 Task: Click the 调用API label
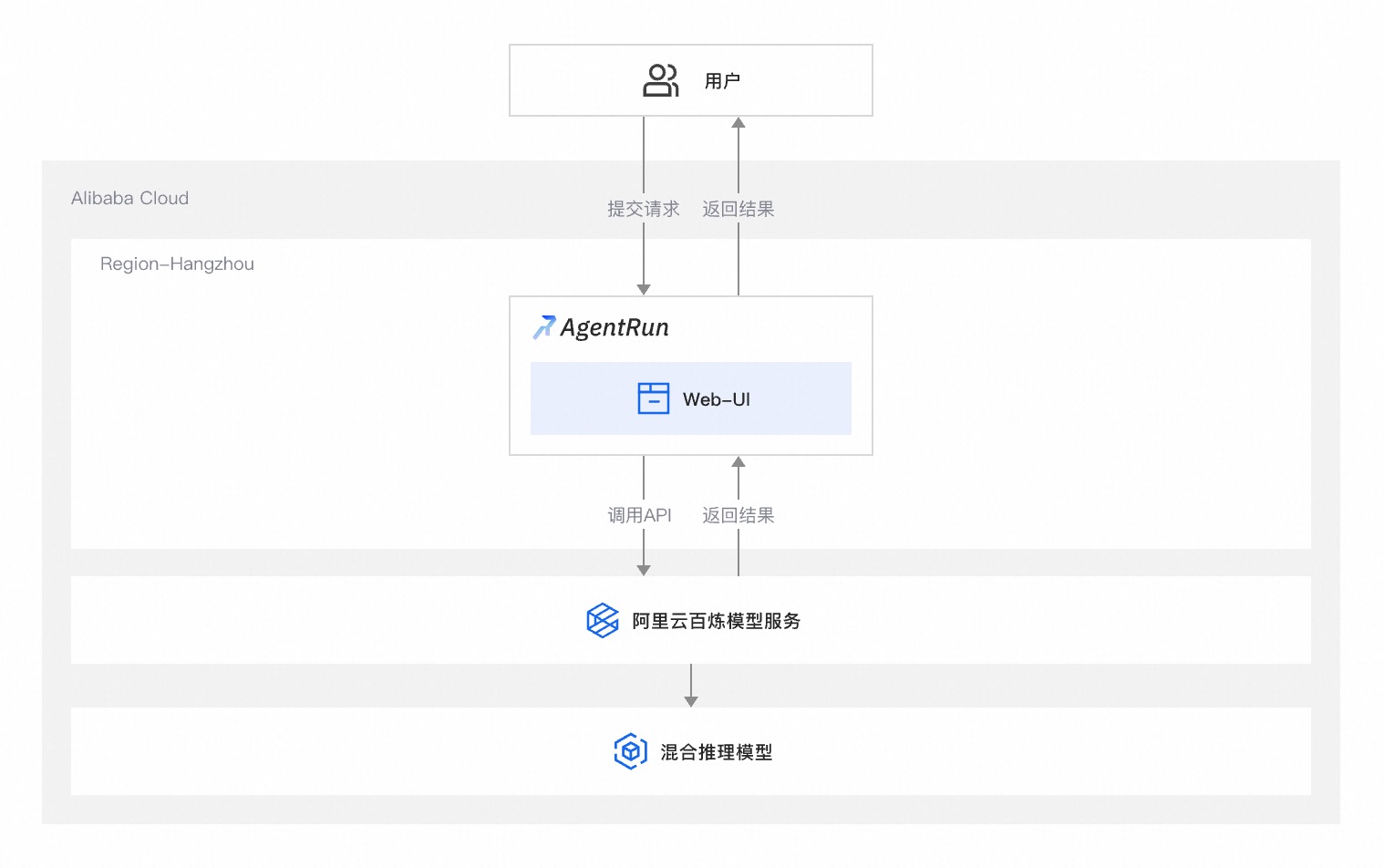tap(640, 515)
